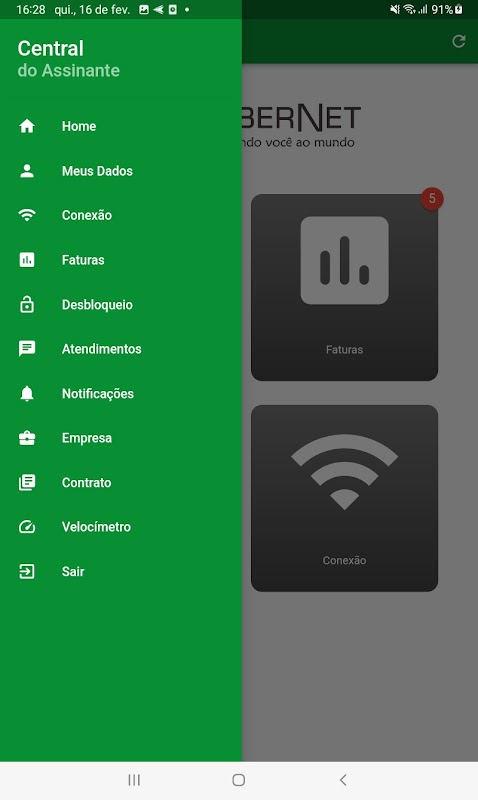Open Empresa menu entry
The height and width of the screenshot is (800, 478).
87,438
